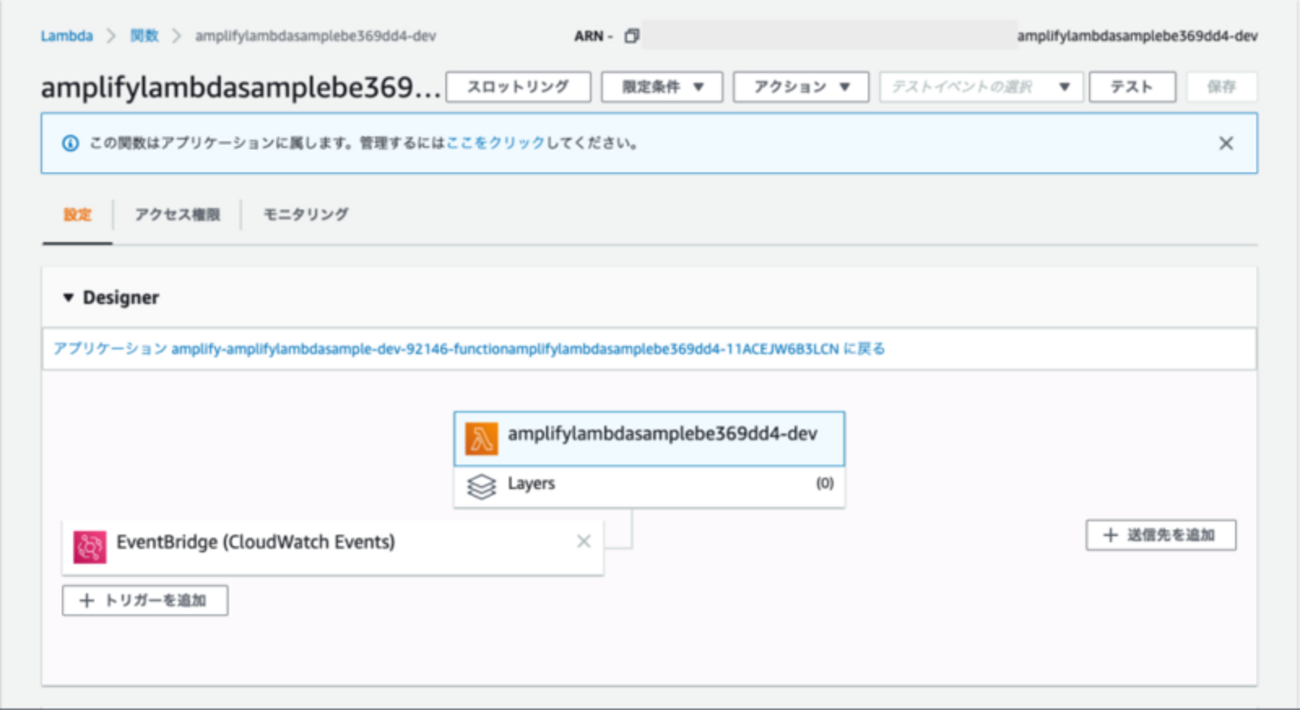
Task: Click the スロットリング button
Action: (x=518, y=87)
